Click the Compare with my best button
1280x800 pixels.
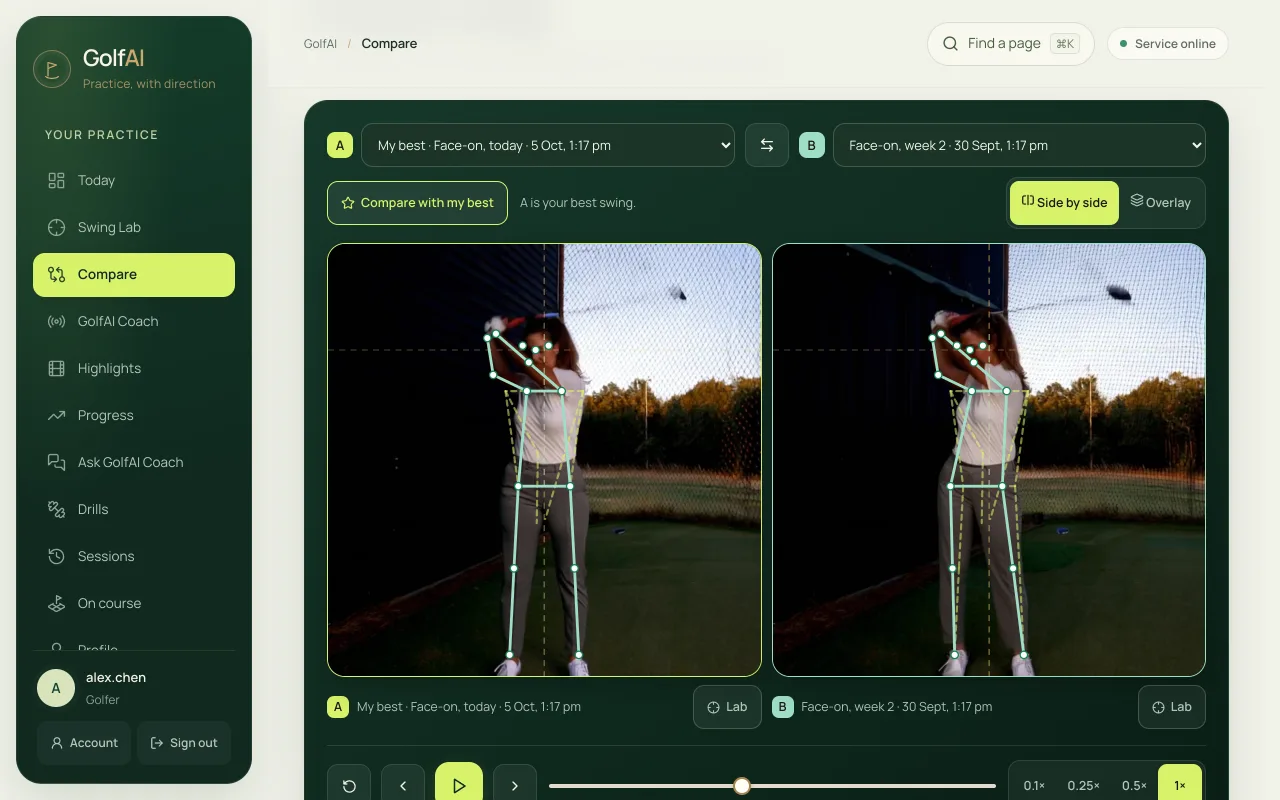[x=417, y=203]
